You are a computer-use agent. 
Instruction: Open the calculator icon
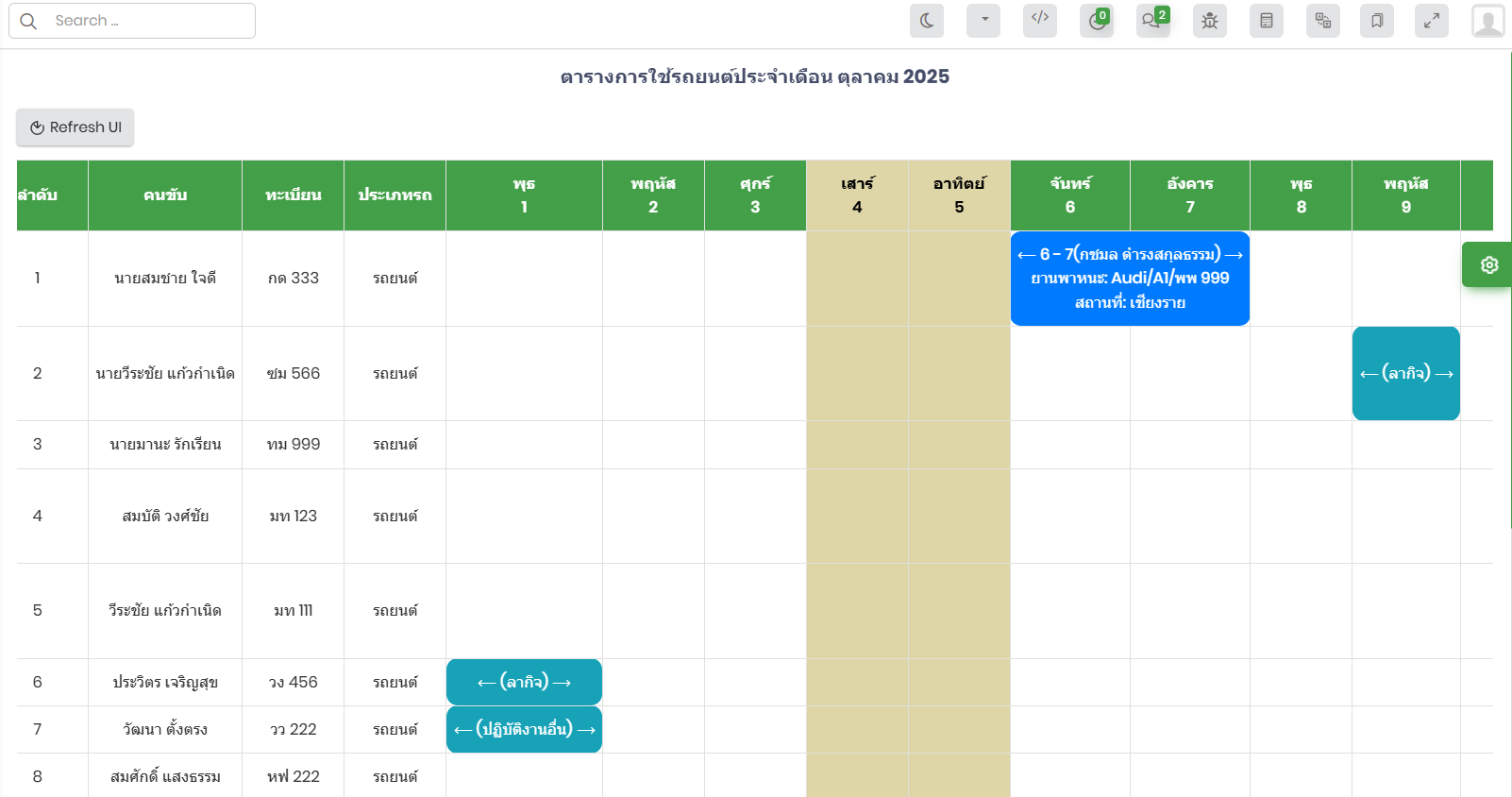tap(1266, 21)
